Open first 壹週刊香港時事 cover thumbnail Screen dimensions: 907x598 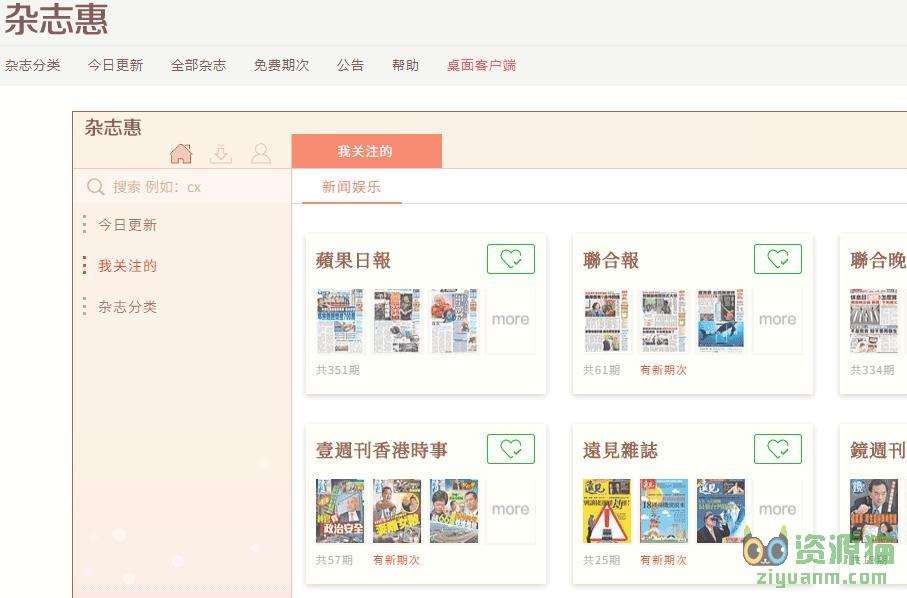point(340,511)
